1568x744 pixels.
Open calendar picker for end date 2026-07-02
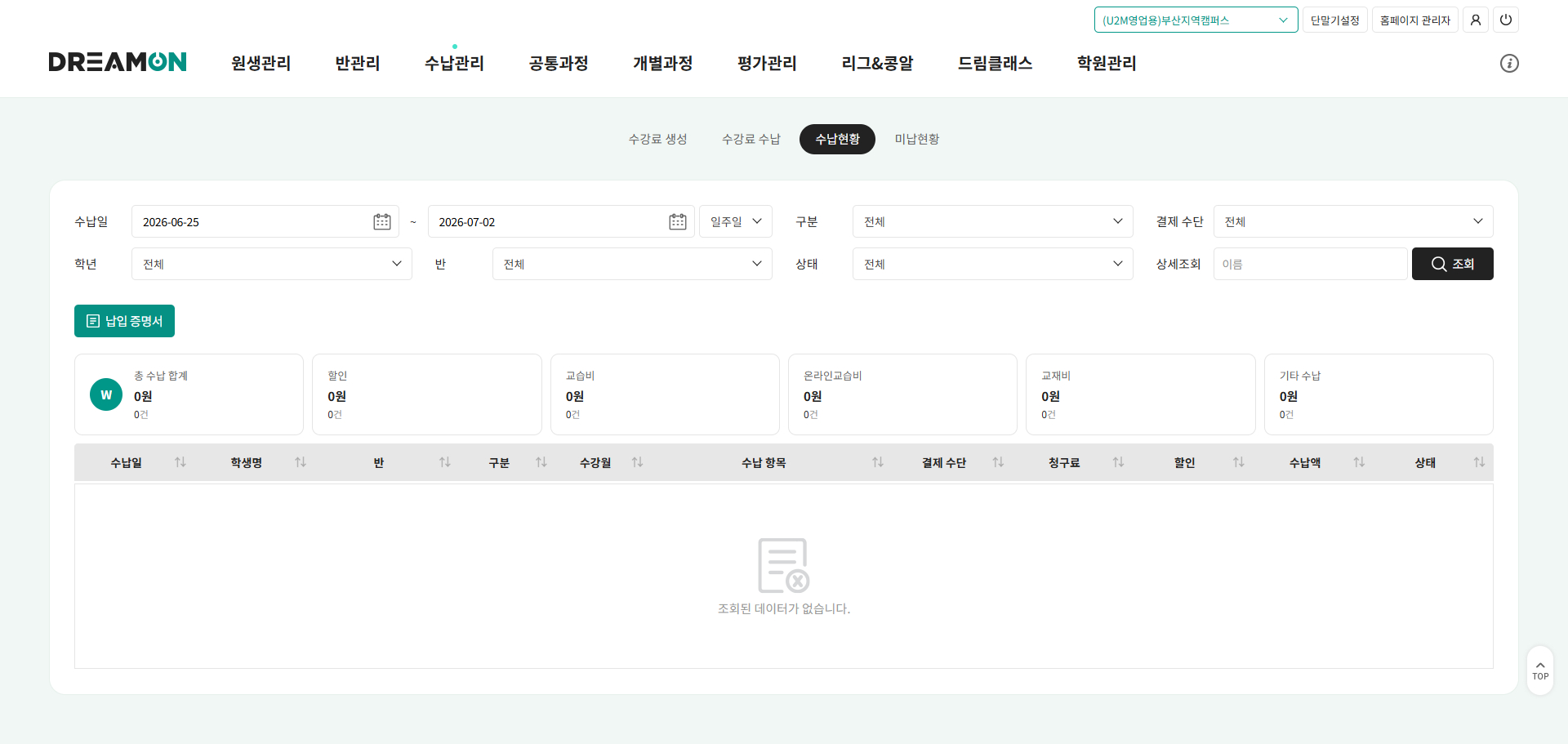point(677,221)
